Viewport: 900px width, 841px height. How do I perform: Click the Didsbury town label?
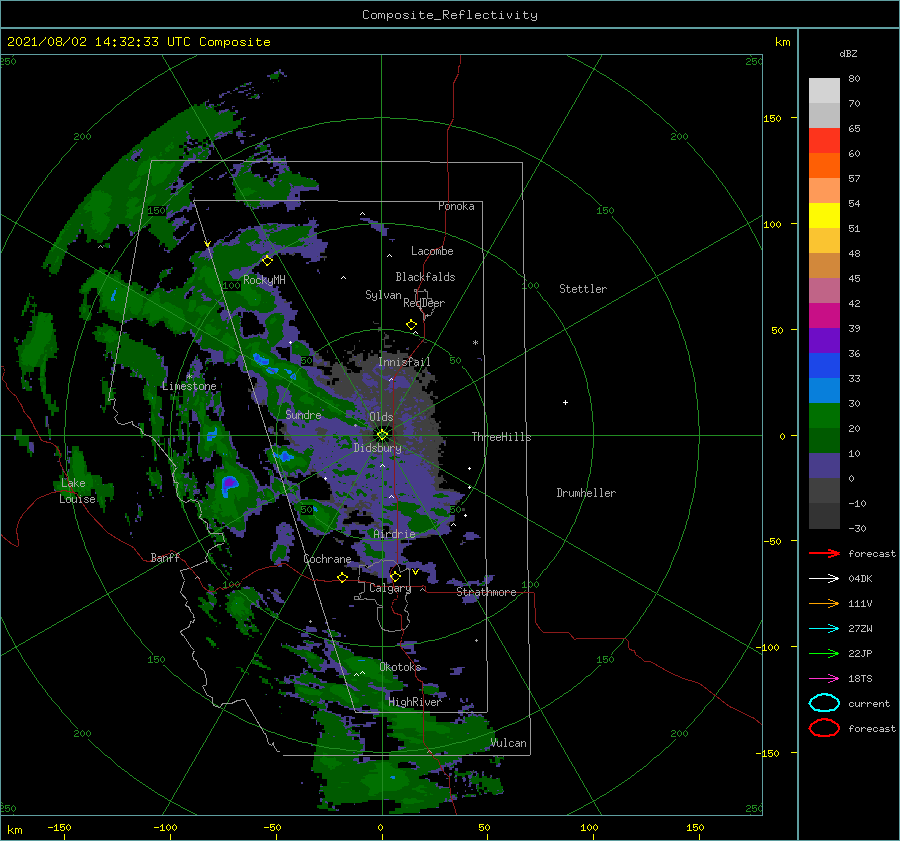tap(377, 448)
